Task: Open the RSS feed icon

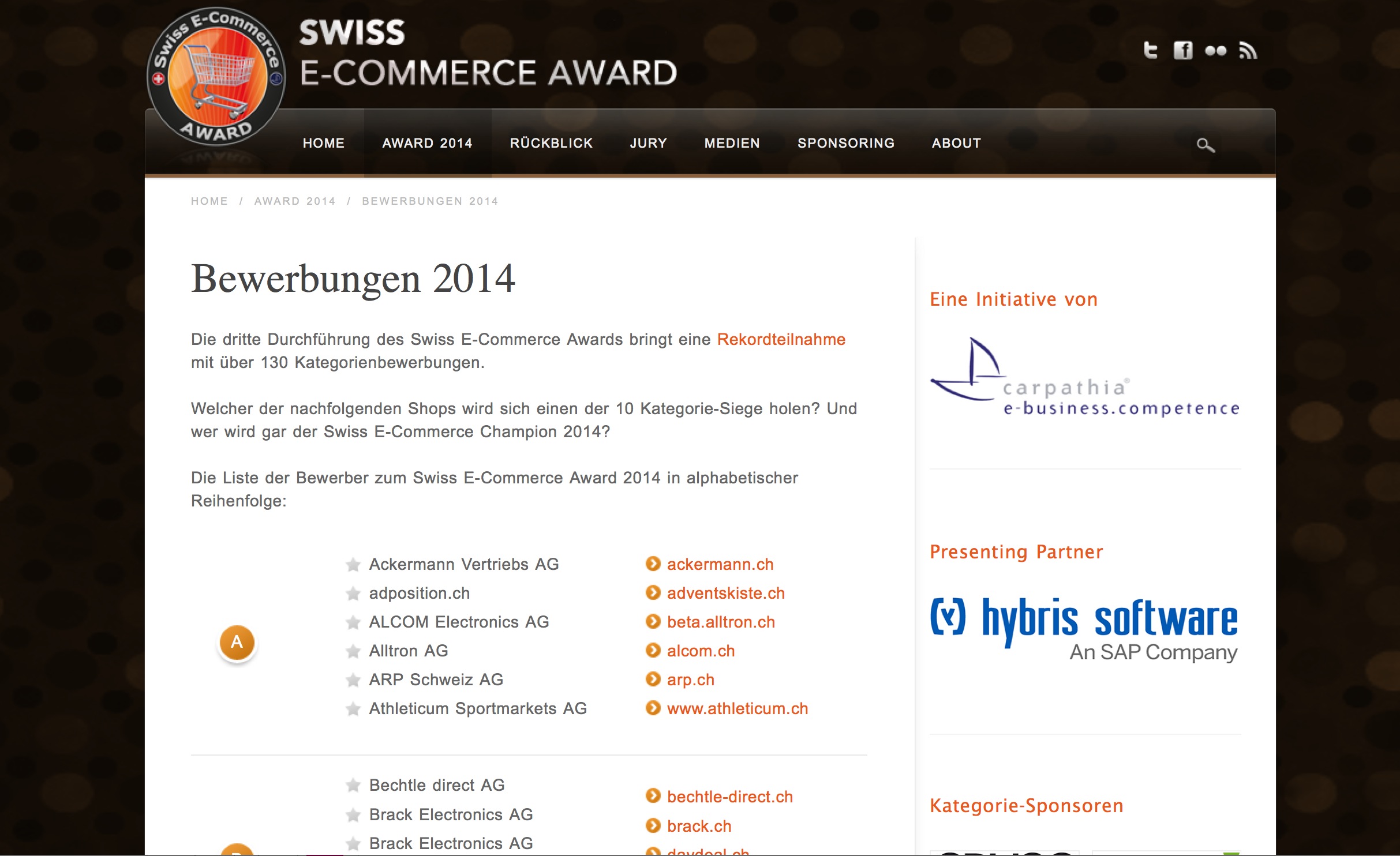Action: click(x=1248, y=51)
